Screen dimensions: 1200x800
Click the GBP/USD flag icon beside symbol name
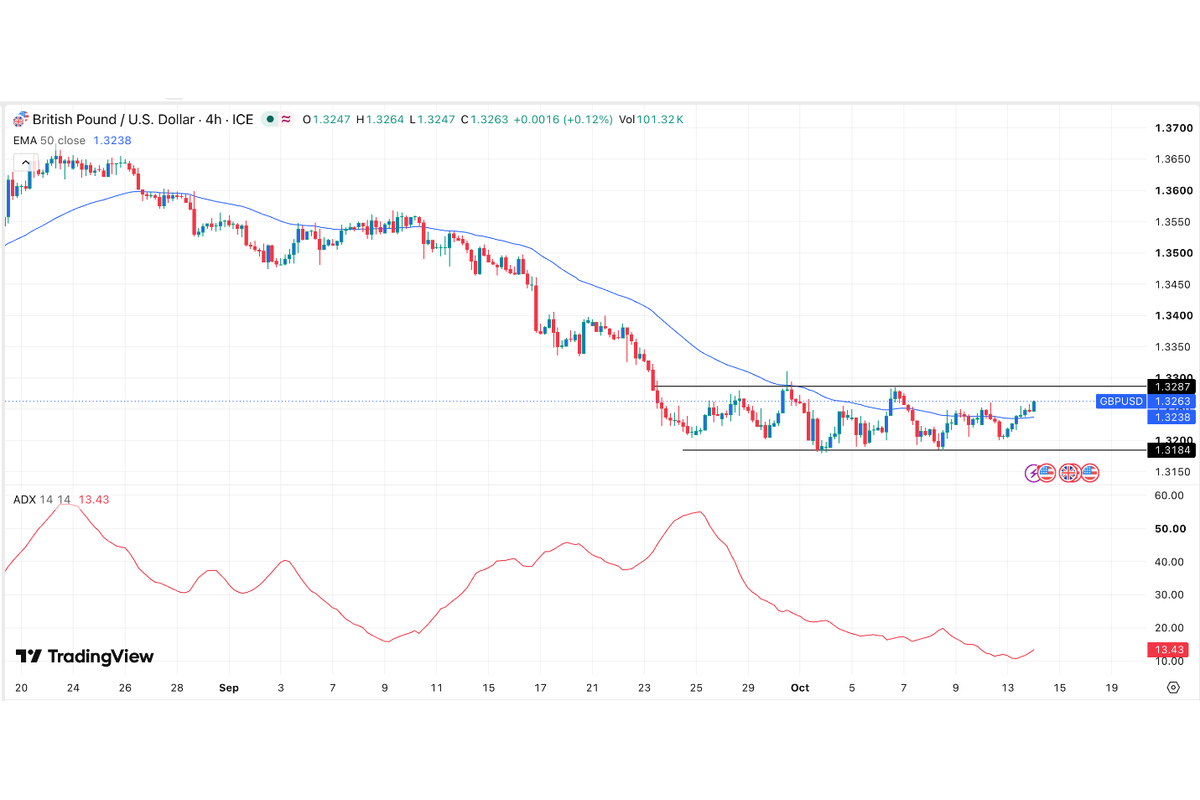[20, 119]
